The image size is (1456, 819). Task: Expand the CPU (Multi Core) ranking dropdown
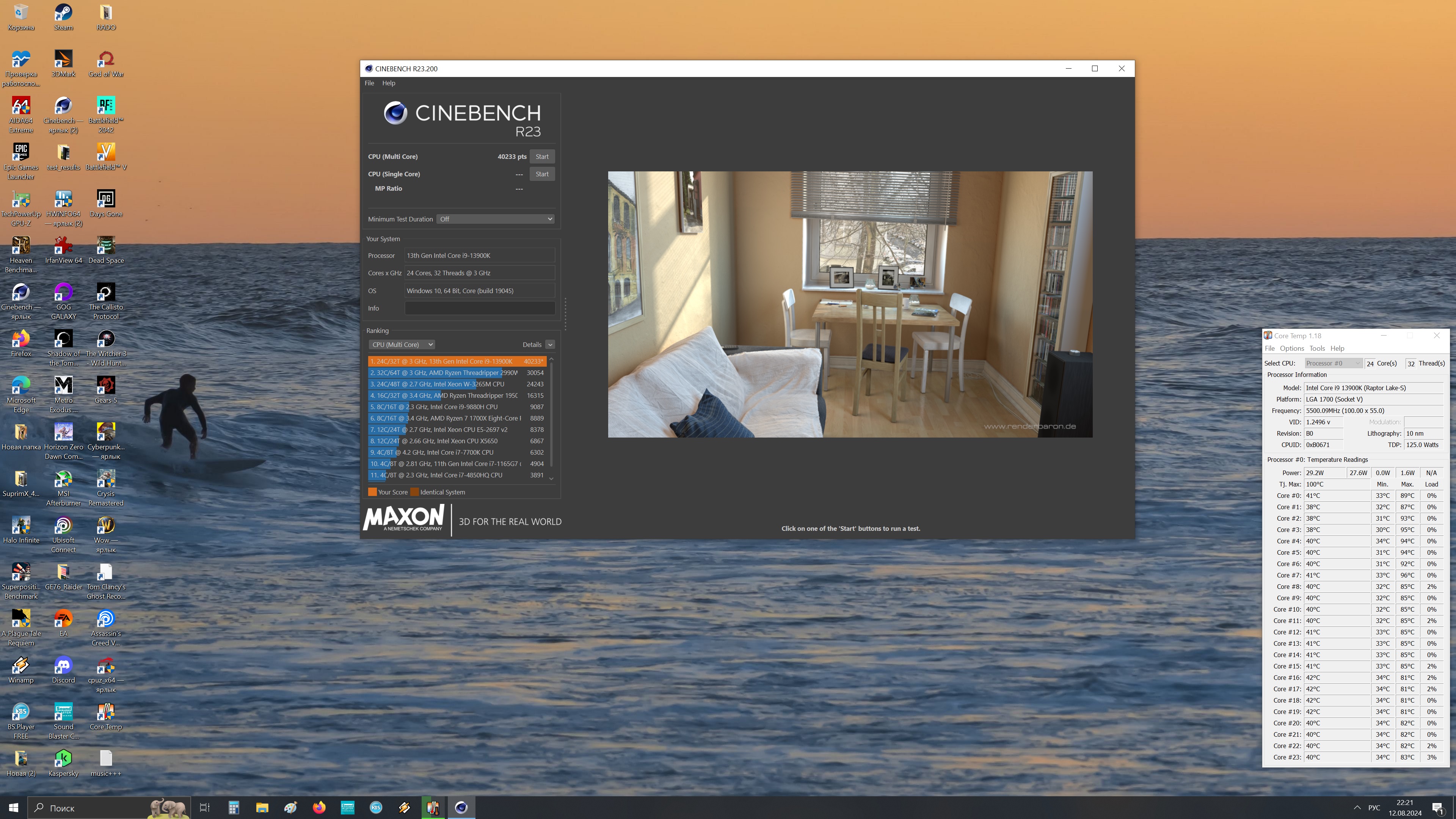402,345
